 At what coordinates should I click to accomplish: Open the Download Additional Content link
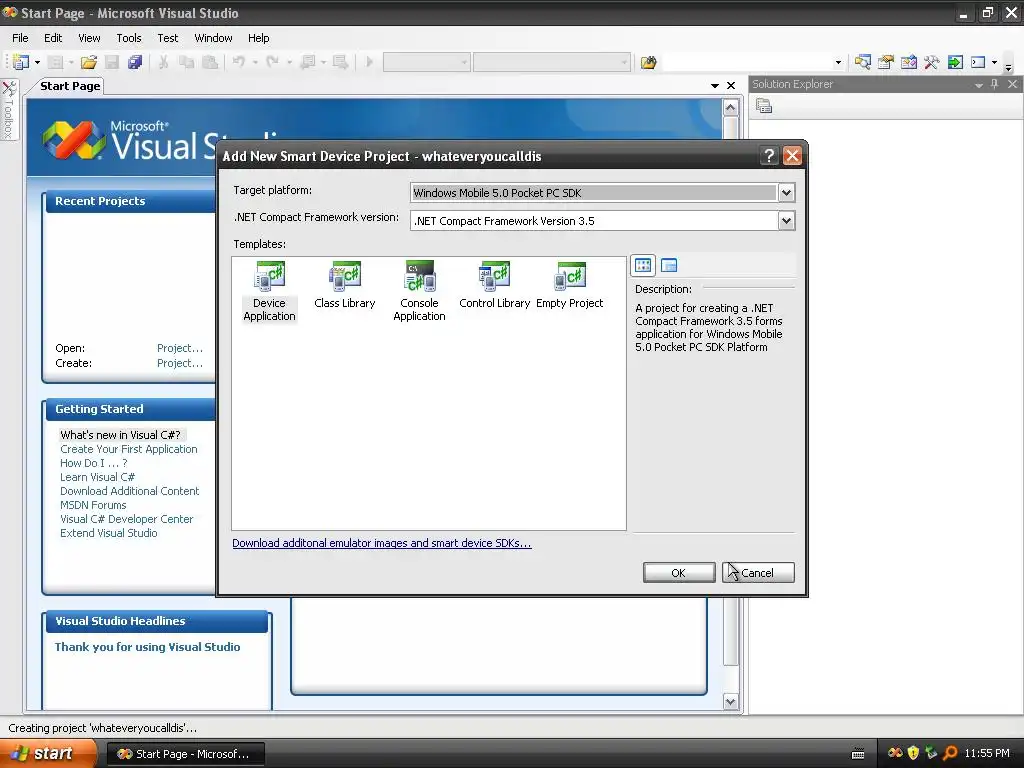(129, 491)
